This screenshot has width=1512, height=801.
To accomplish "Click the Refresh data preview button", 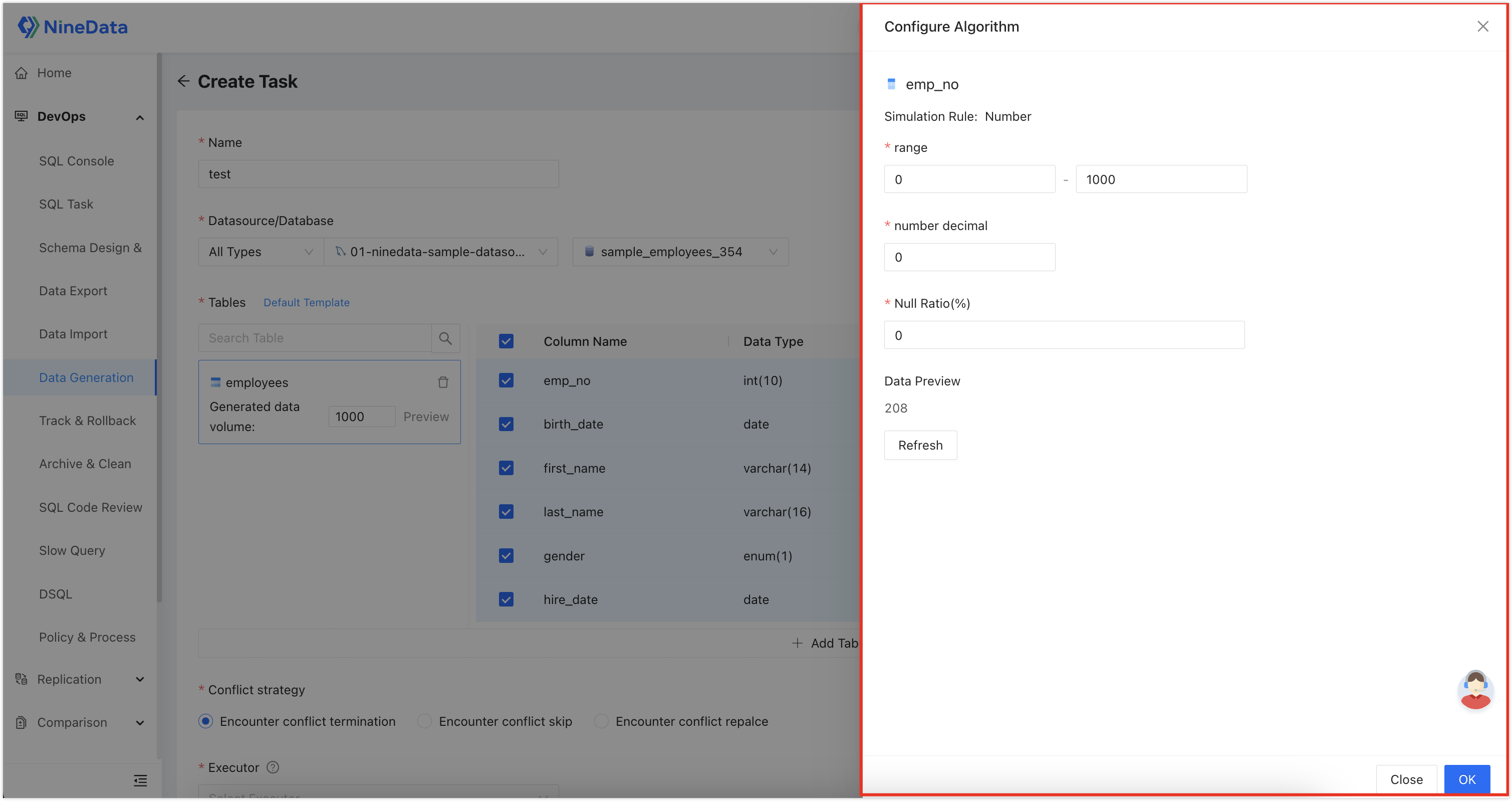I will (920, 445).
